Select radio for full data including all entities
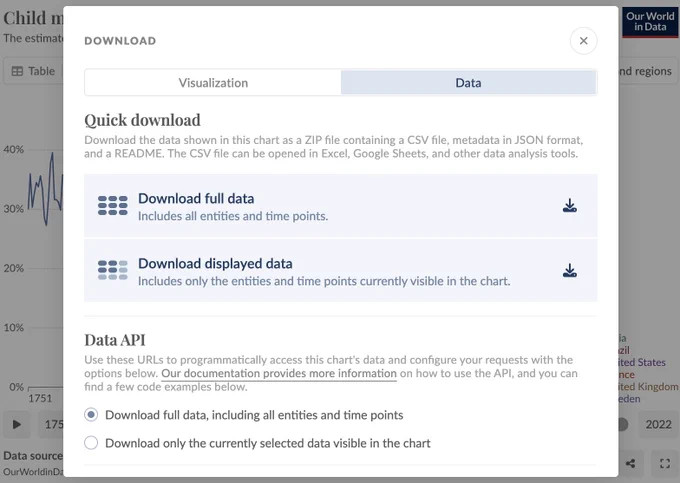The height and width of the screenshot is (483, 680). point(91,415)
